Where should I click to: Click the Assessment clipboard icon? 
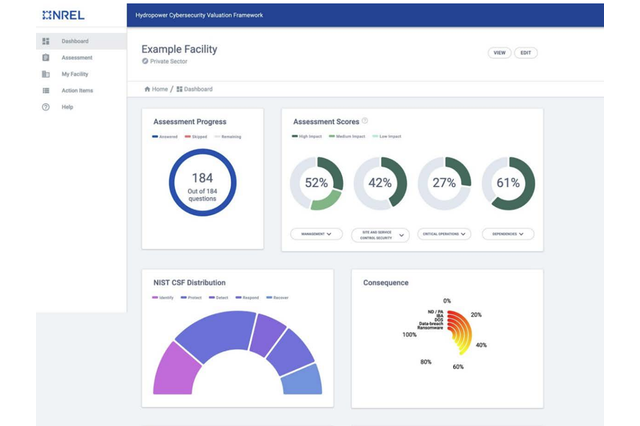pyautogui.click(x=46, y=58)
